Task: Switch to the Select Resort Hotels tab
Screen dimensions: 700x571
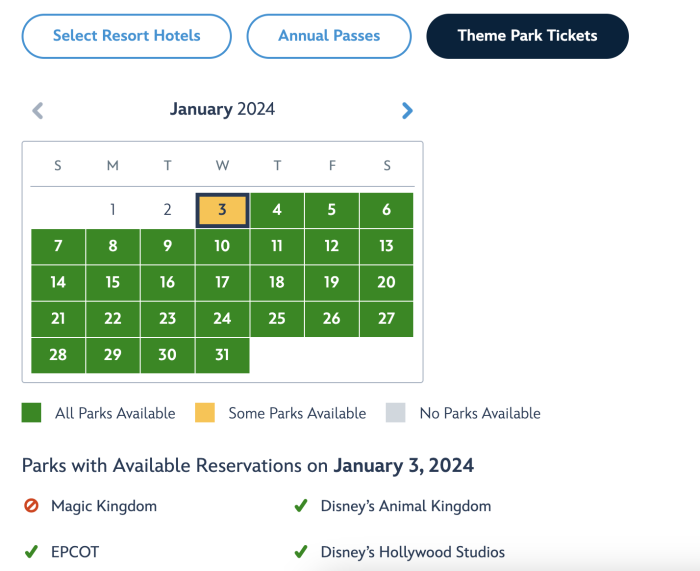Action: coord(126,36)
